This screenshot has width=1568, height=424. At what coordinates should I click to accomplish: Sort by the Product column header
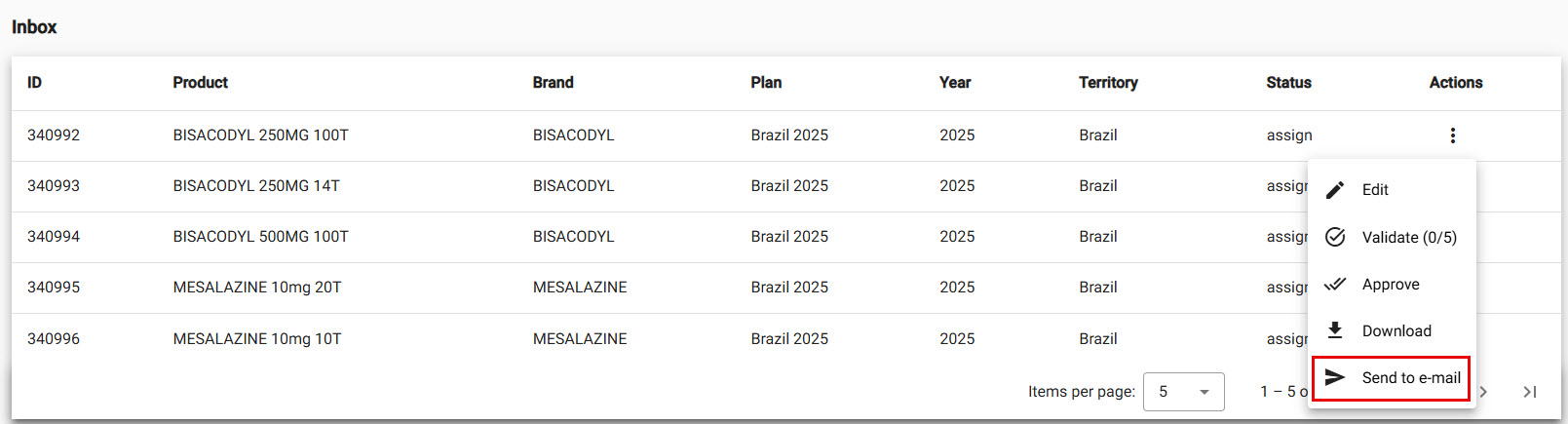point(200,83)
